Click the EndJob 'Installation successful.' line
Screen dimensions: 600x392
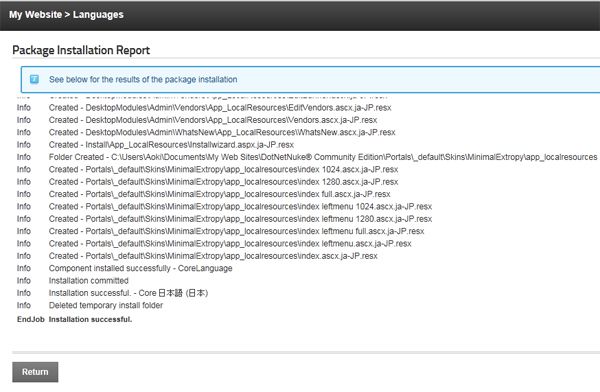point(74,319)
